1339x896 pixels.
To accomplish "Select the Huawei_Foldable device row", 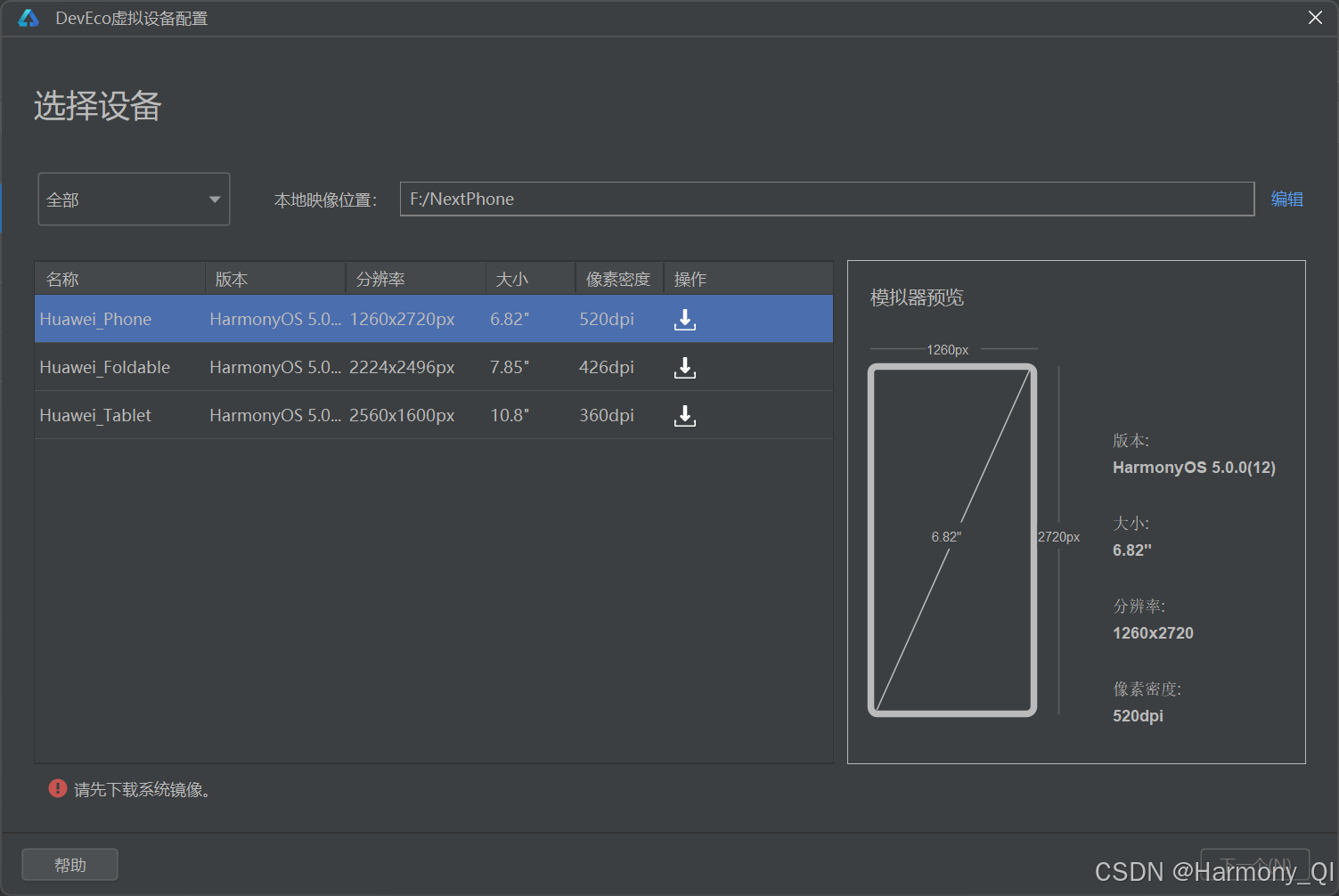I will pos(434,367).
